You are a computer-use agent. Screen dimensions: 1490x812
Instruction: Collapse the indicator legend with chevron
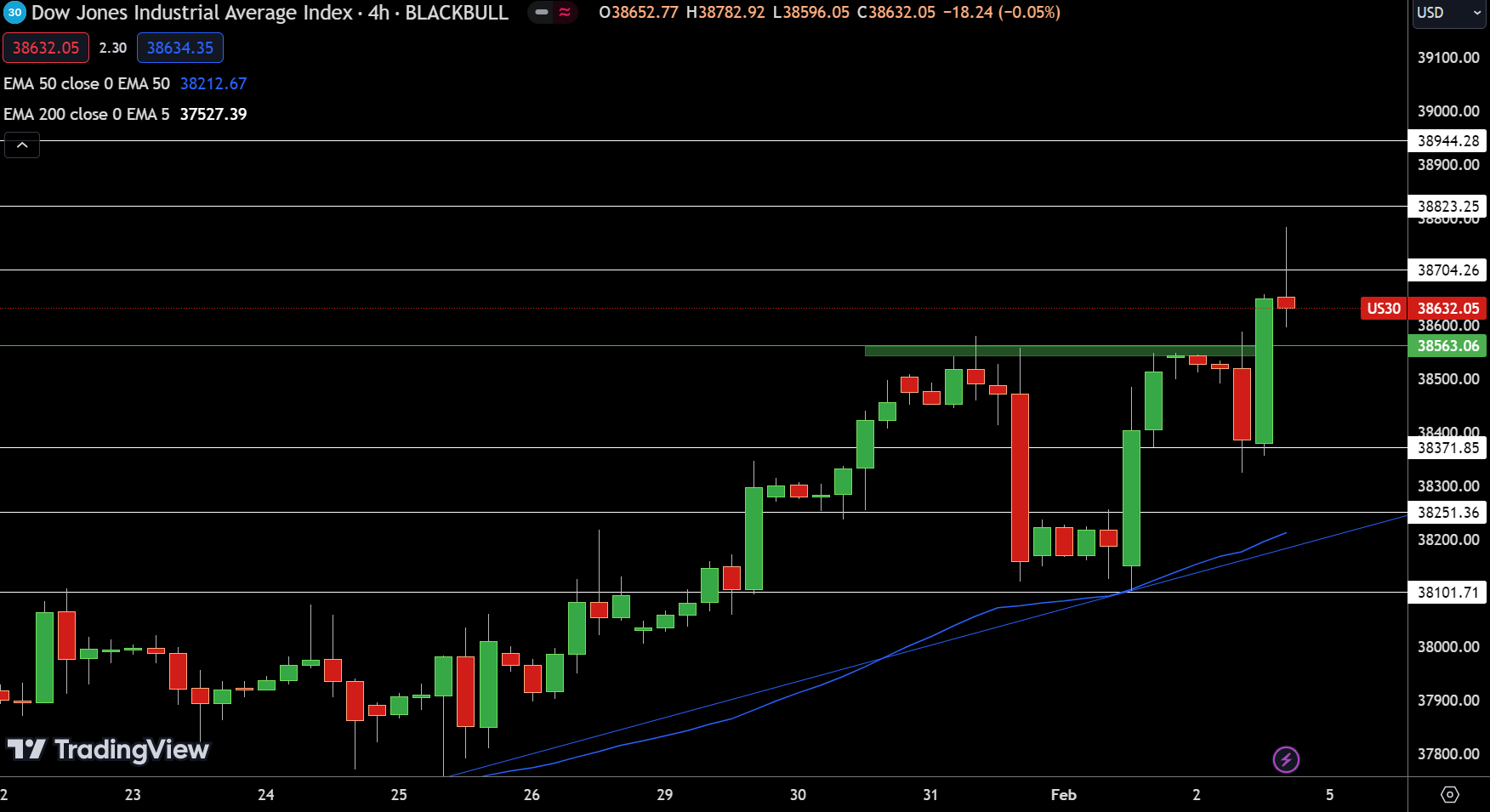[22, 145]
